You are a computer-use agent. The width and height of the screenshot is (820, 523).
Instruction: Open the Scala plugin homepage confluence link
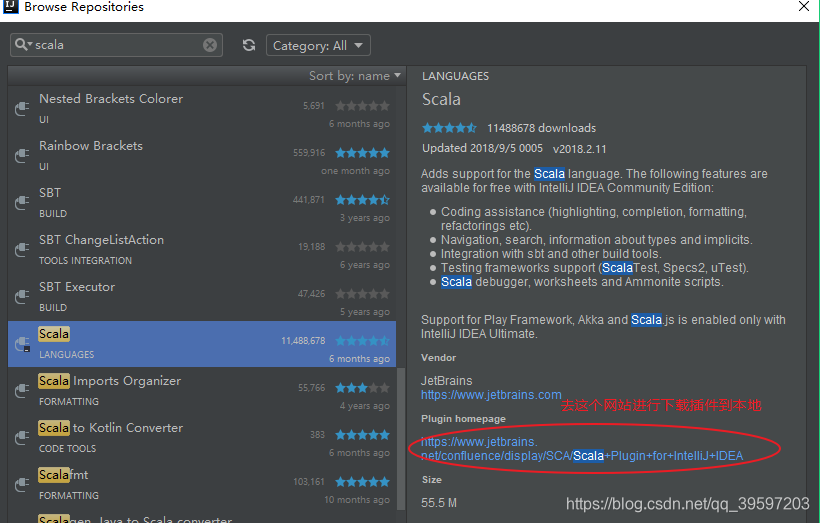pyautogui.click(x=582, y=449)
